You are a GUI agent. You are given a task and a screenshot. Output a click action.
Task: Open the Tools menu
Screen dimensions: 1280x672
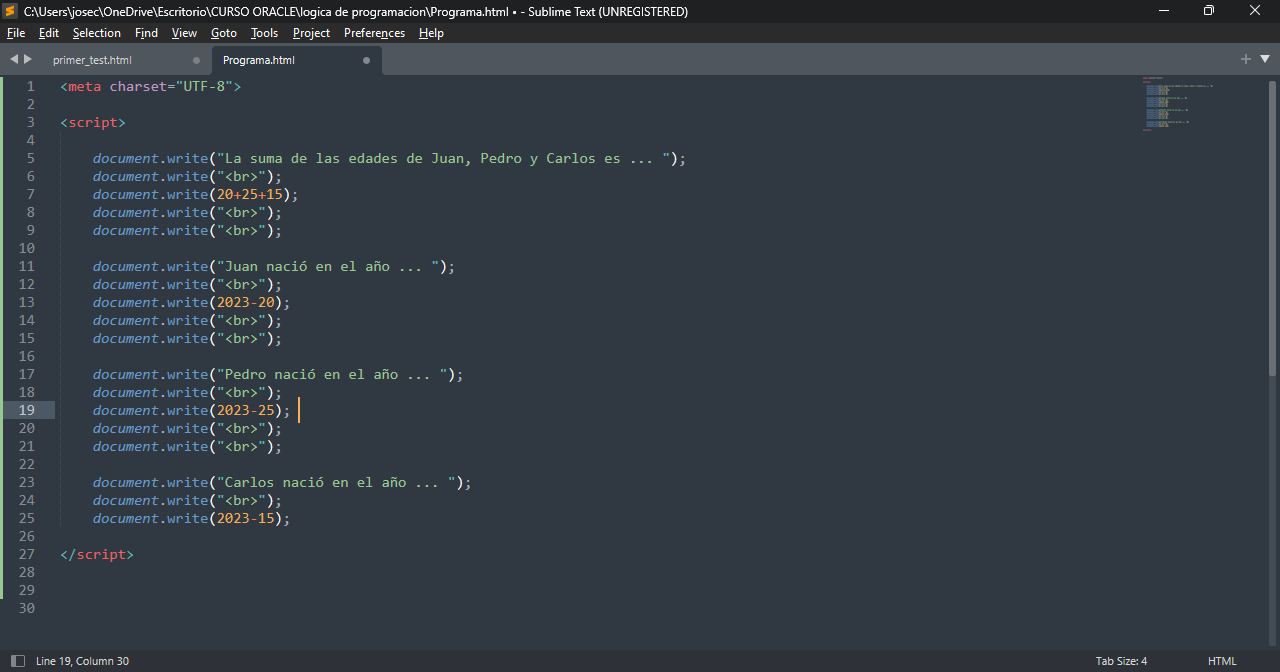pos(264,33)
